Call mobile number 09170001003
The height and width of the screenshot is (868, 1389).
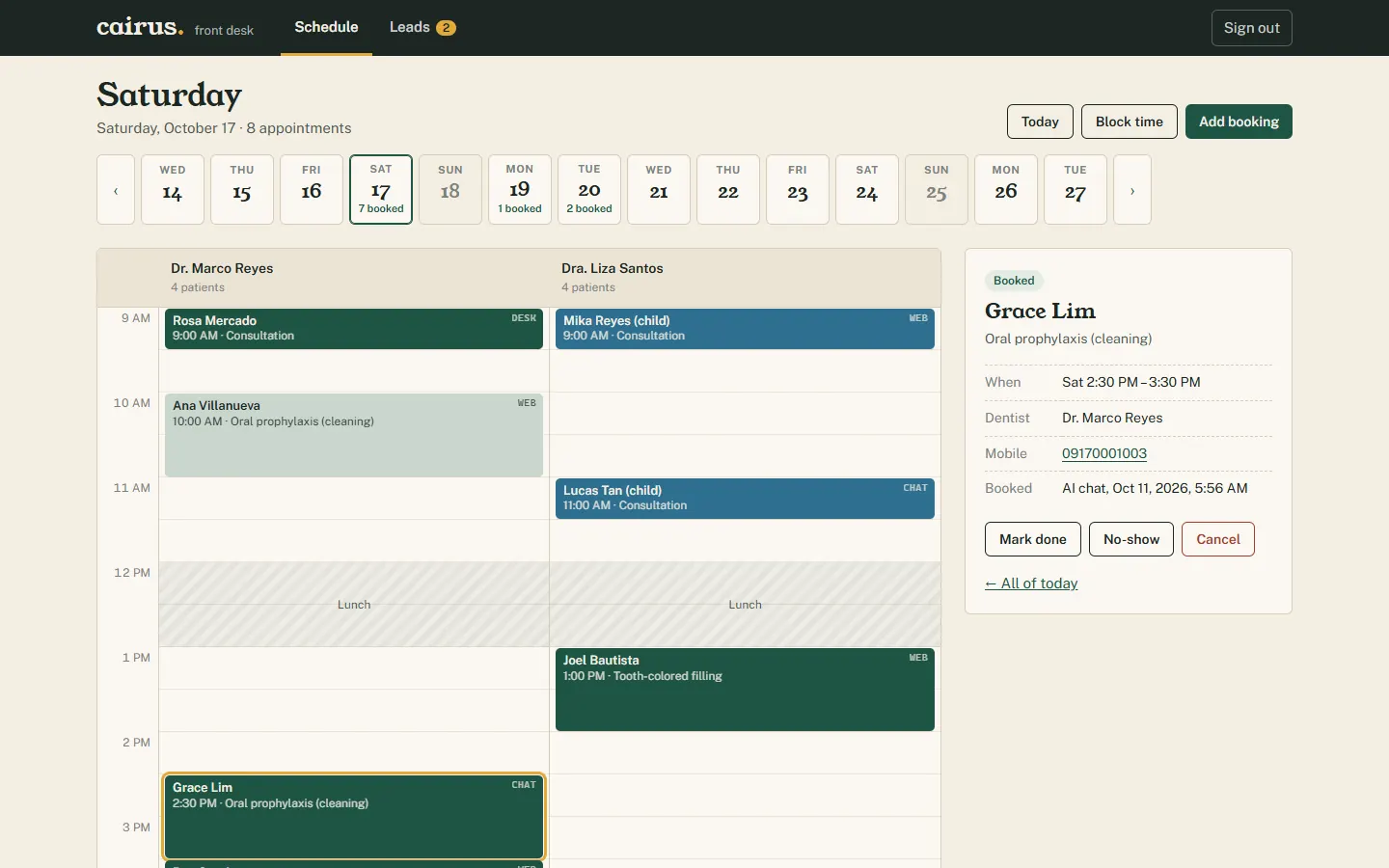1104,453
